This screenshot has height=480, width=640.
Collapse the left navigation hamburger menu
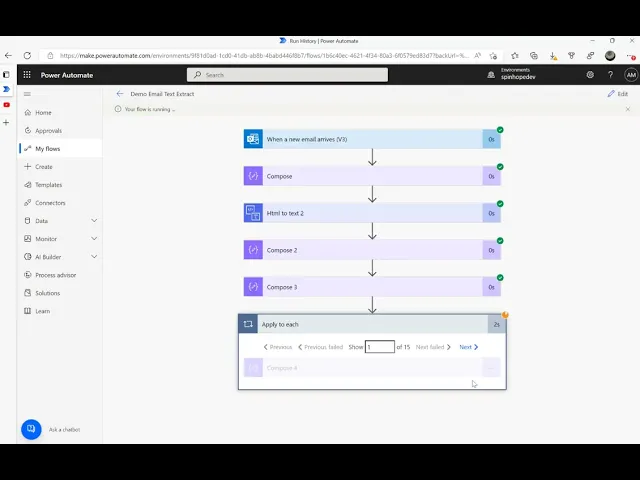click(27, 94)
